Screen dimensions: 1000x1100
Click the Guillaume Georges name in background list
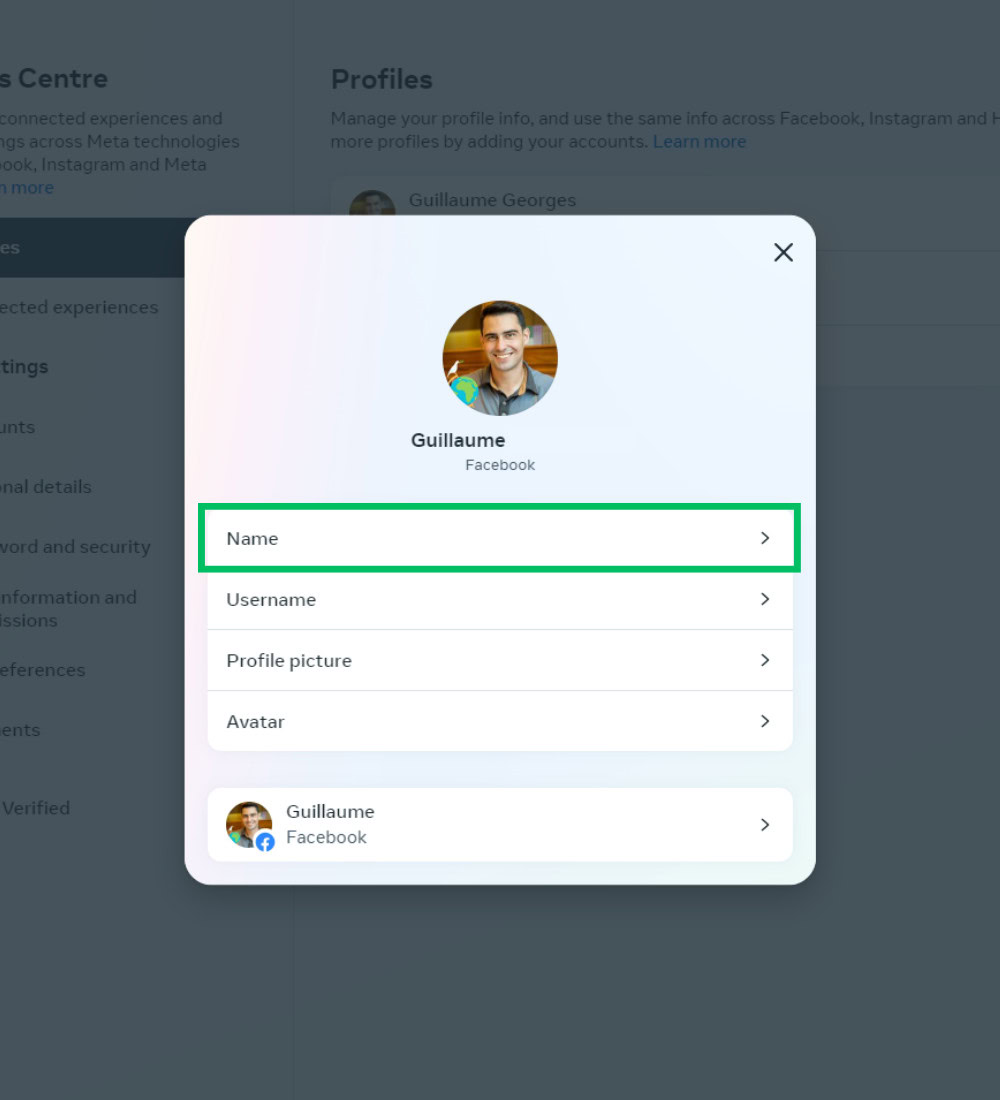pos(492,200)
